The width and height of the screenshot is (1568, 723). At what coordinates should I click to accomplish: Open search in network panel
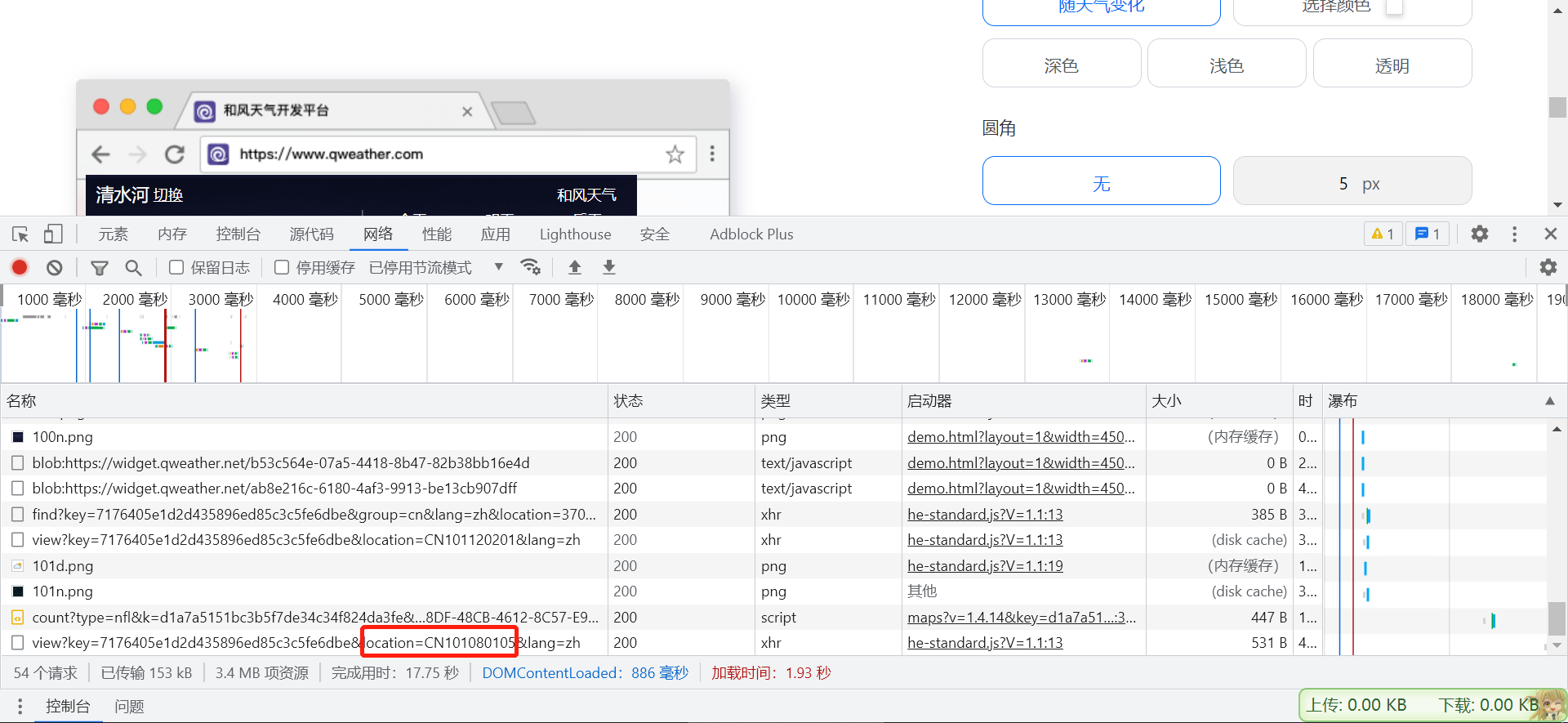tap(133, 267)
